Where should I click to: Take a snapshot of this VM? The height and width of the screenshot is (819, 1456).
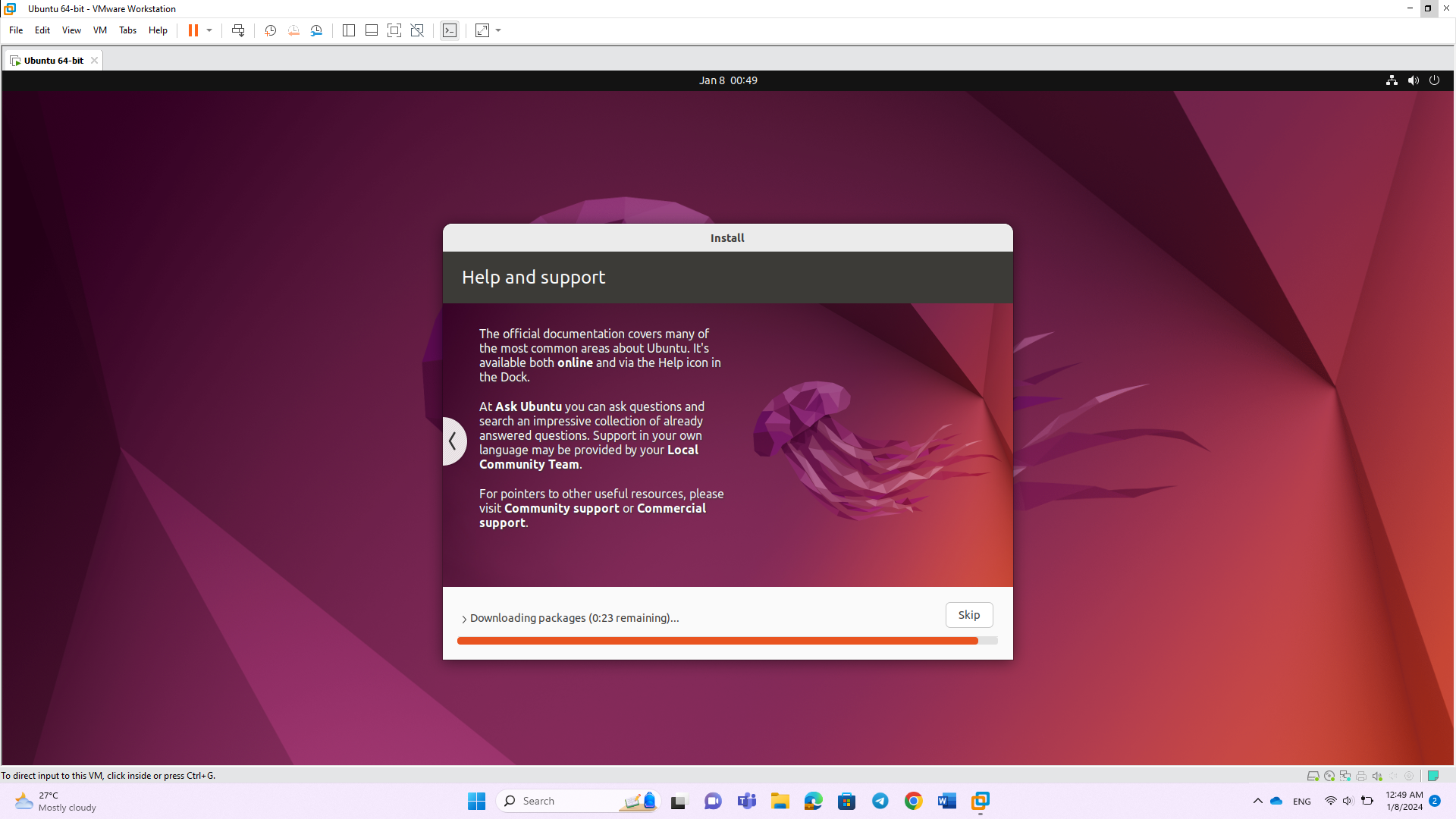click(271, 30)
